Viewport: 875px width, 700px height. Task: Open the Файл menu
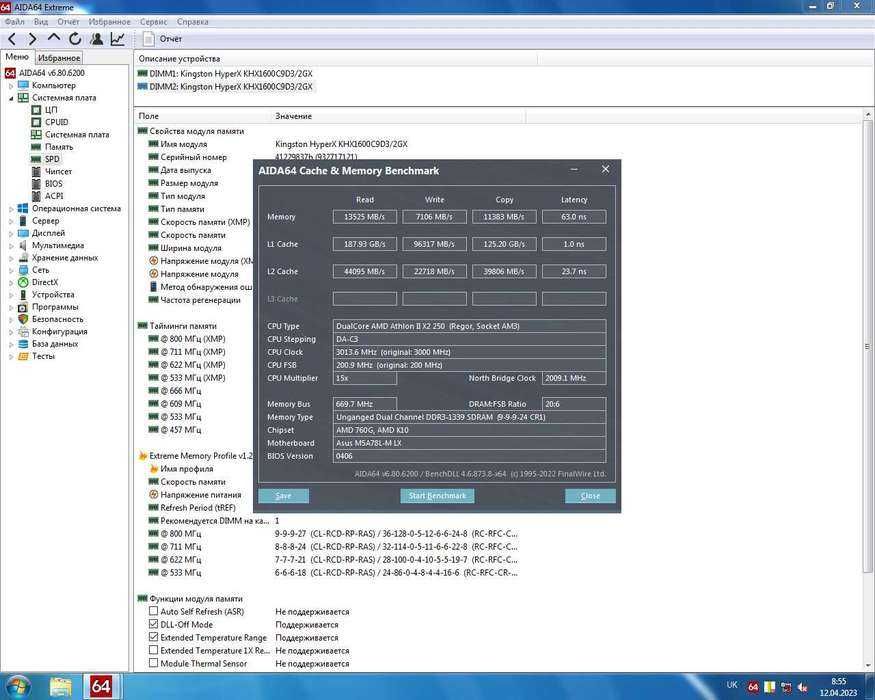(x=15, y=22)
